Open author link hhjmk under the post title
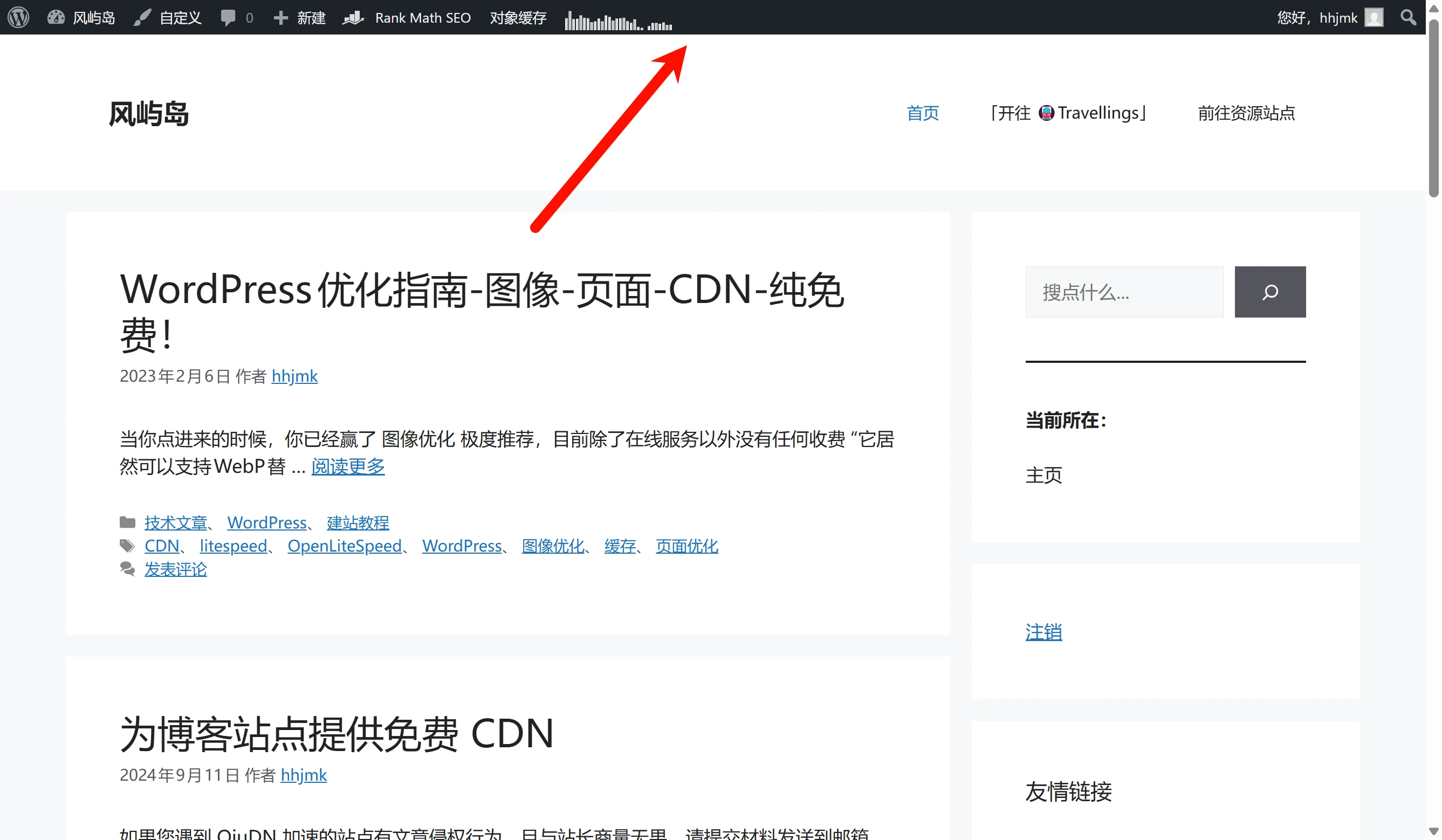The height and width of the screenshot is (840, 1442). (x=294, y=376)
